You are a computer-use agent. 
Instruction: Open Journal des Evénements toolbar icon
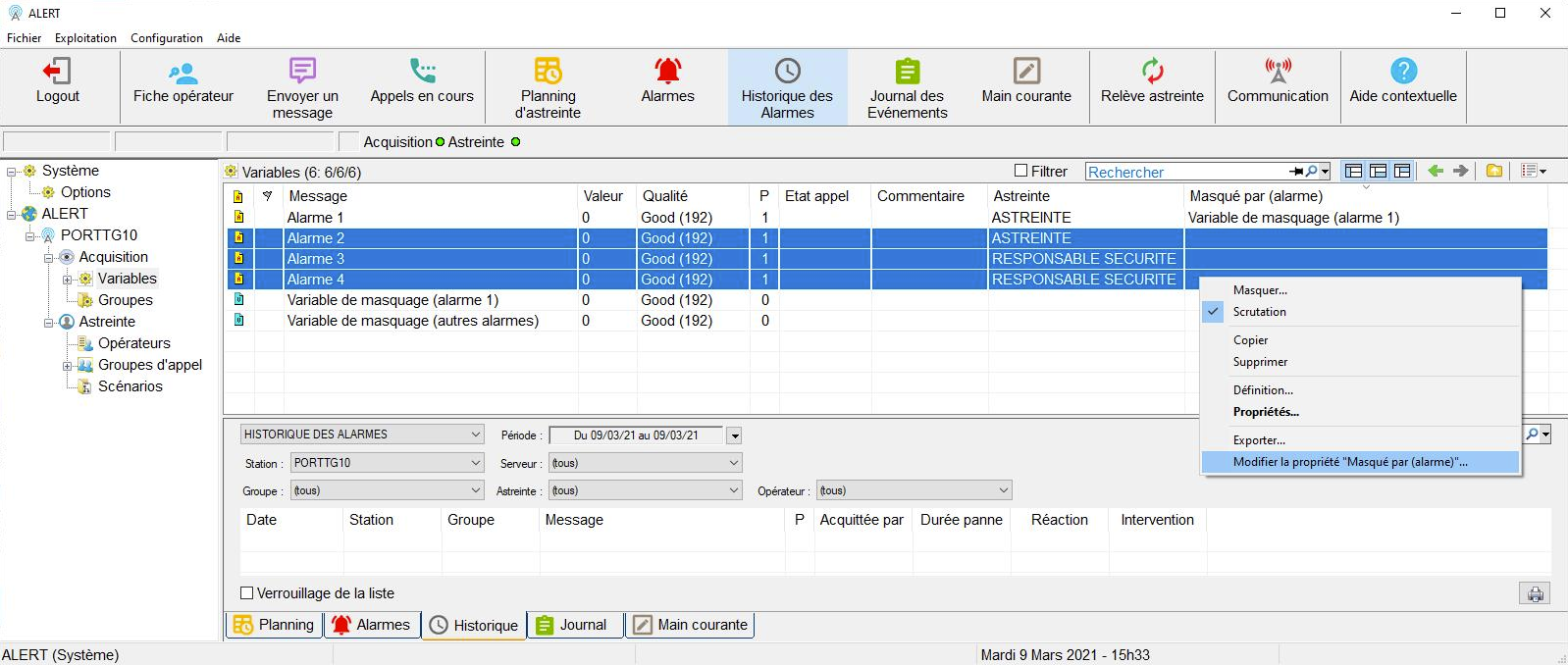coord(907,72)
